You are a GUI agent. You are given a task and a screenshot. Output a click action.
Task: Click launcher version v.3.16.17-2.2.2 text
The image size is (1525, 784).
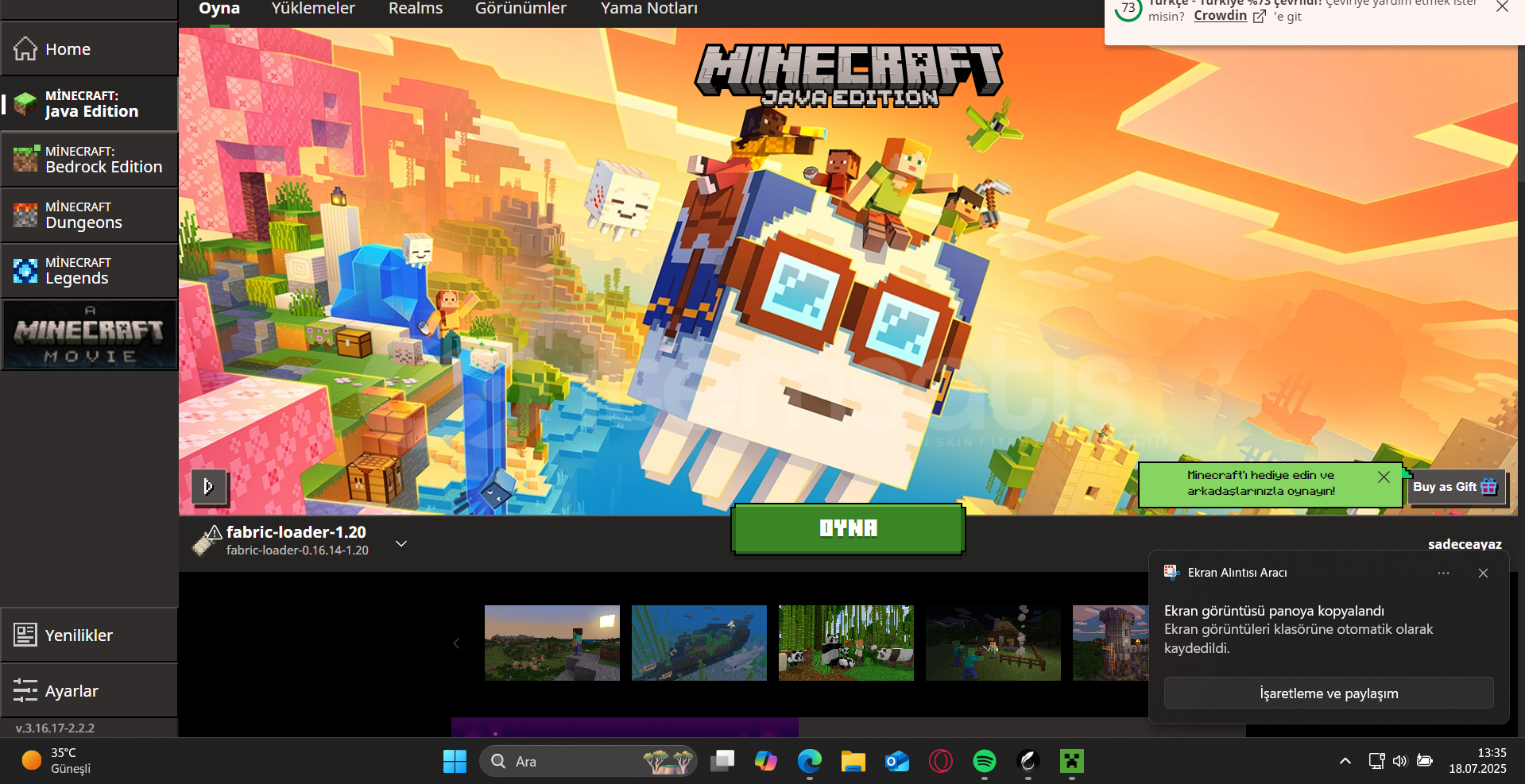[x=55, y=728]
